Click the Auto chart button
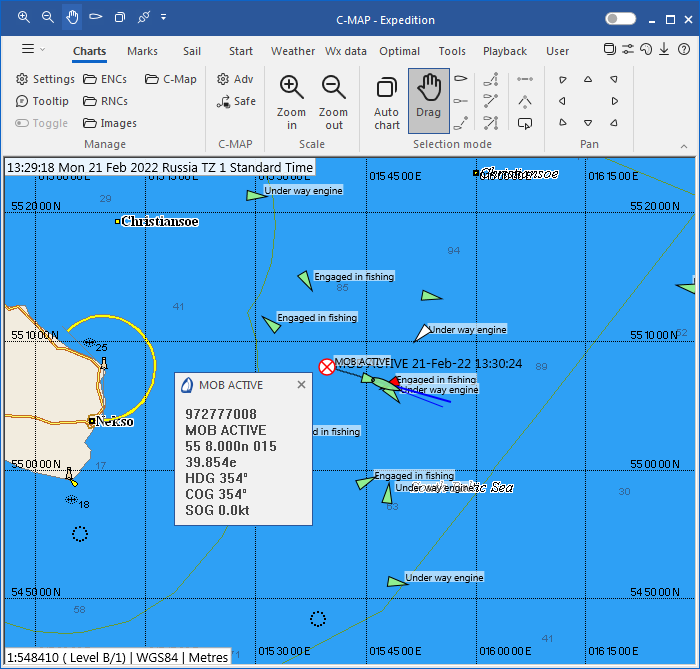Image resolution: width=700 pixels, height=669 pixels. click(387, 102)
